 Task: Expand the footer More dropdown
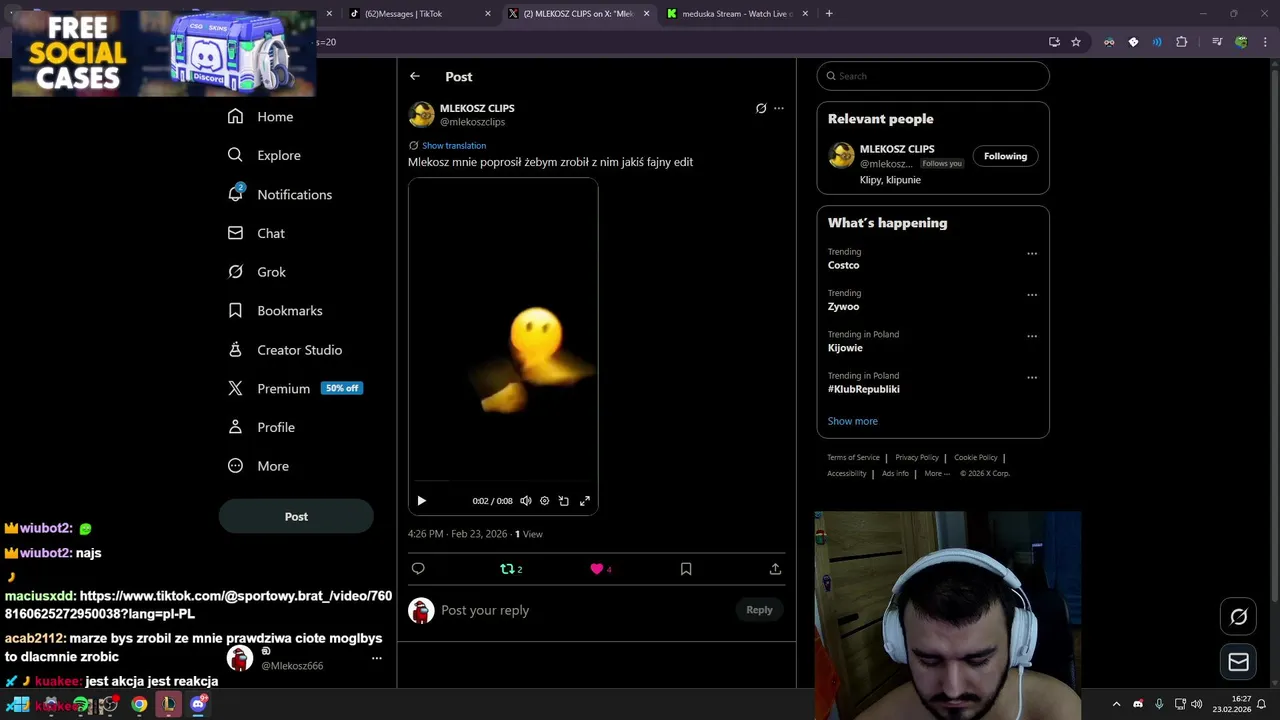(x=937, y=473)
